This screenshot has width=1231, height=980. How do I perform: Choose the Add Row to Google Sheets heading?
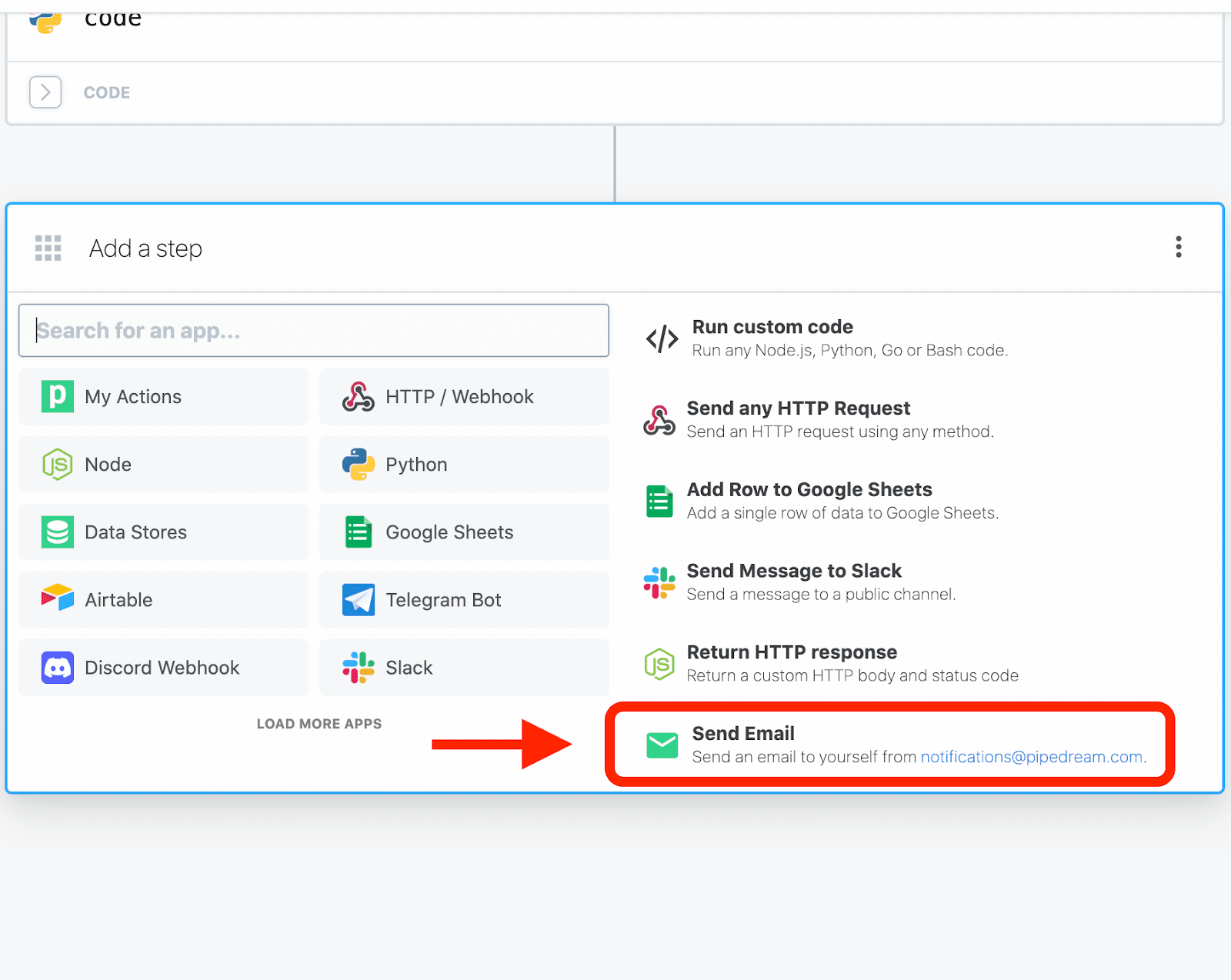click(809, 490)
